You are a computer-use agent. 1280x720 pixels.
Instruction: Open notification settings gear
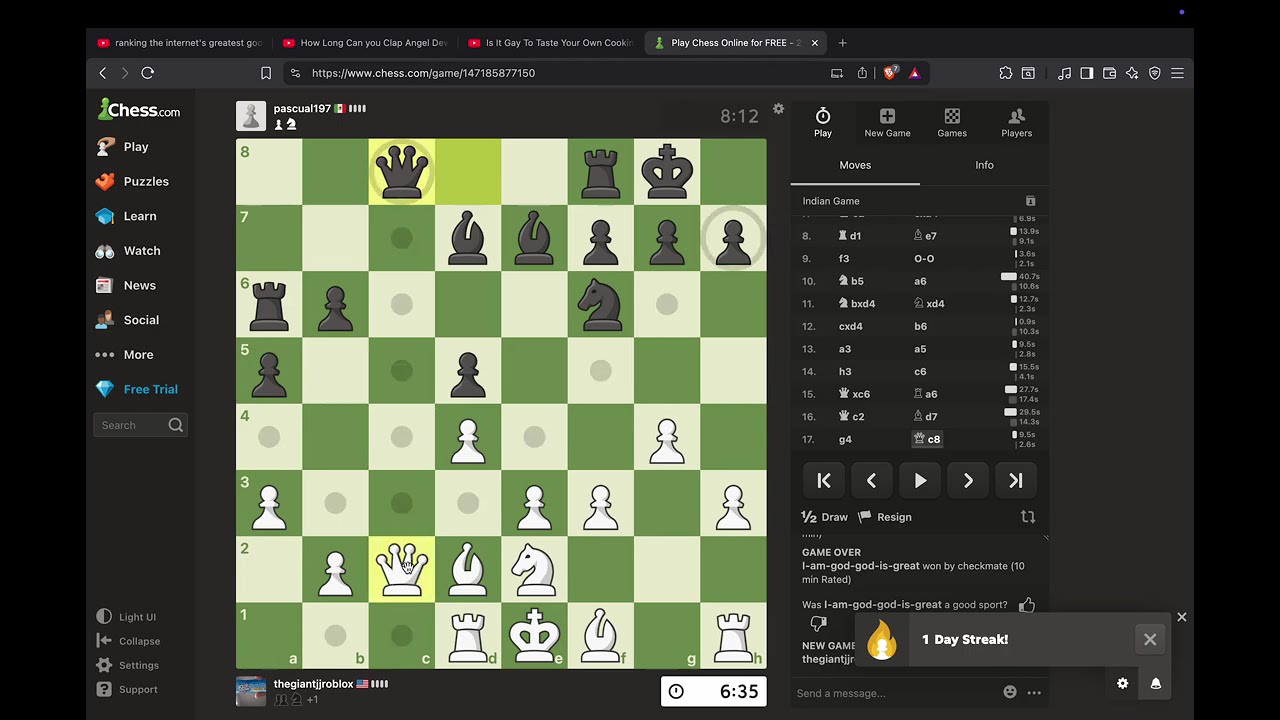[1123, 684]
